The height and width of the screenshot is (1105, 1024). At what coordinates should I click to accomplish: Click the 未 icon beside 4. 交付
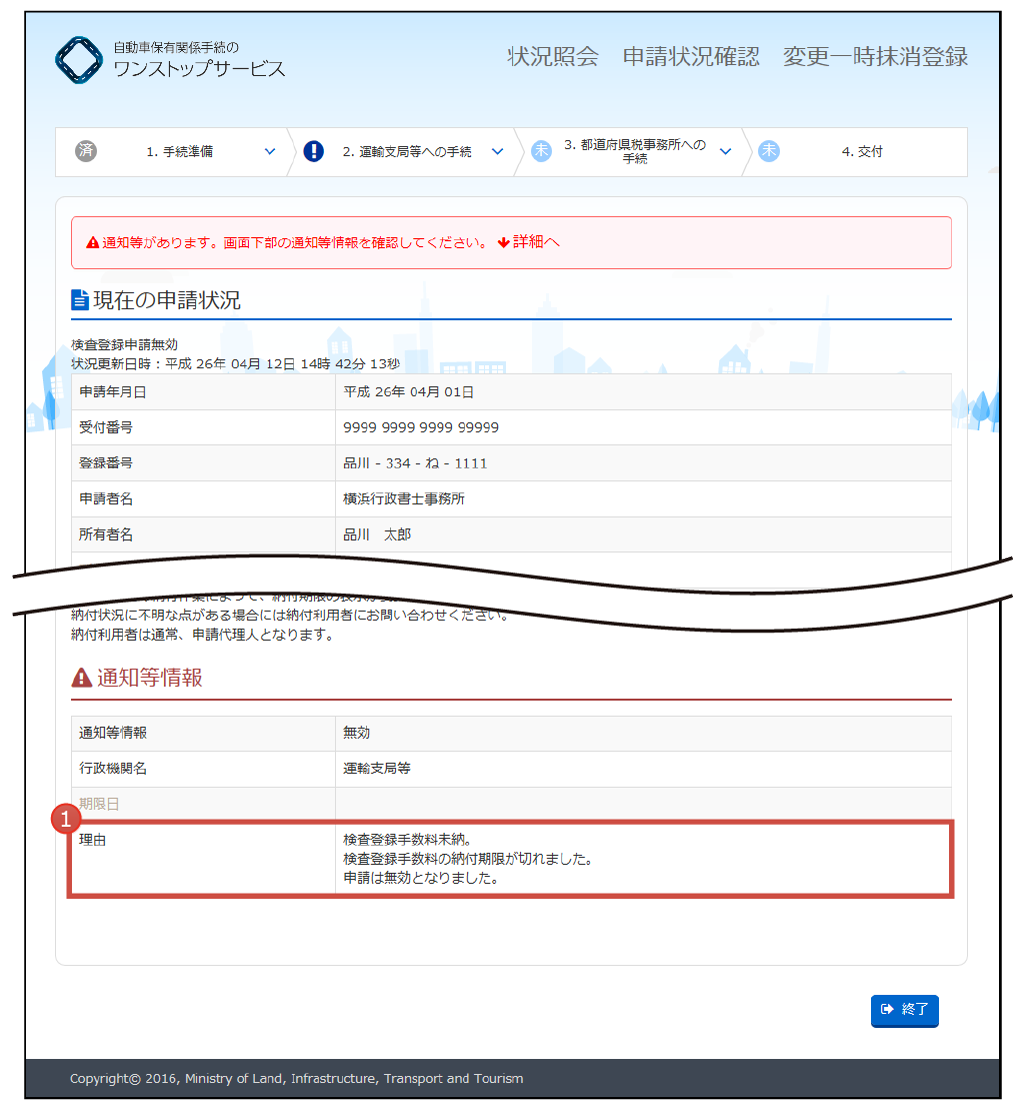point(769,151)
